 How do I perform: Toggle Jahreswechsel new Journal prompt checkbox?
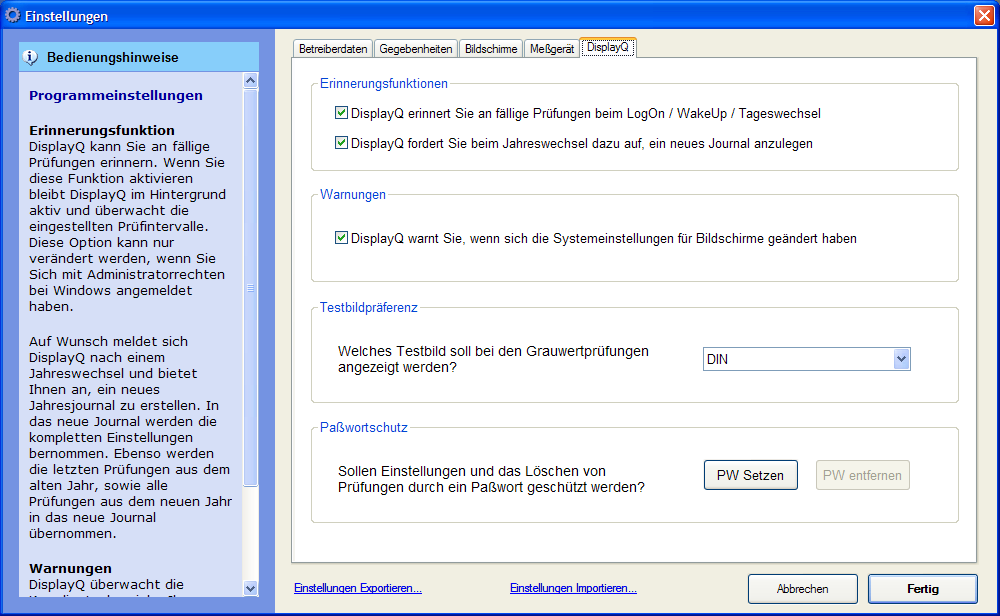pos(341,143)
